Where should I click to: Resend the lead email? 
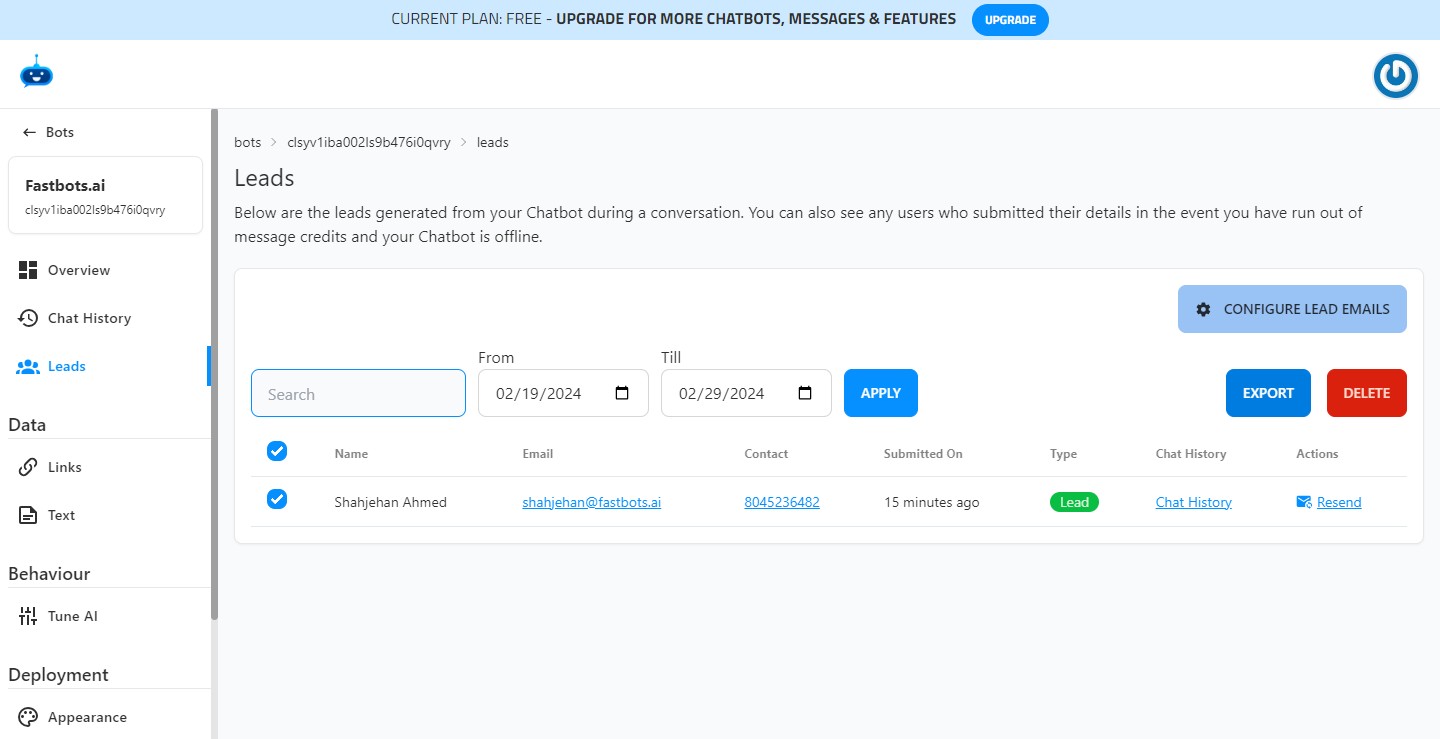(1339, 502)
